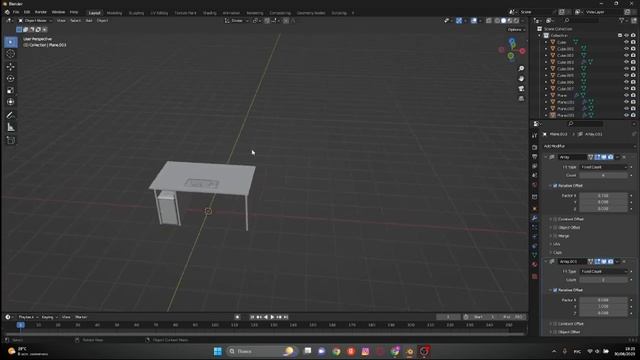Open Fit Type dropdown in Array modifier
This screenshot has width=640, height=360.
coord(603,167)
